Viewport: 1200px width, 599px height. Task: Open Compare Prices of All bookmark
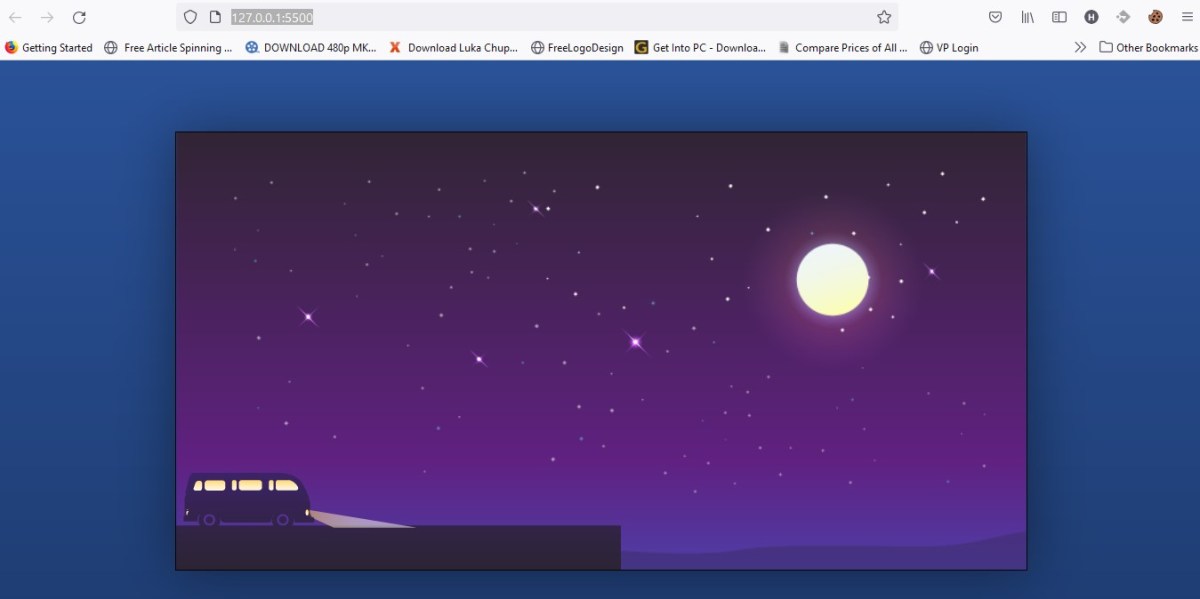(x=842, y=47)
